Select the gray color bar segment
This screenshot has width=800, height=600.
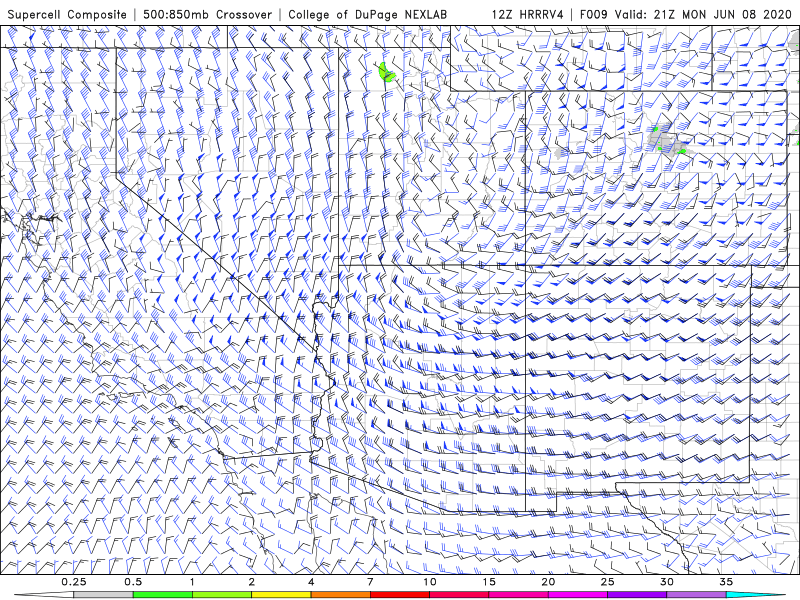(104, 595)
